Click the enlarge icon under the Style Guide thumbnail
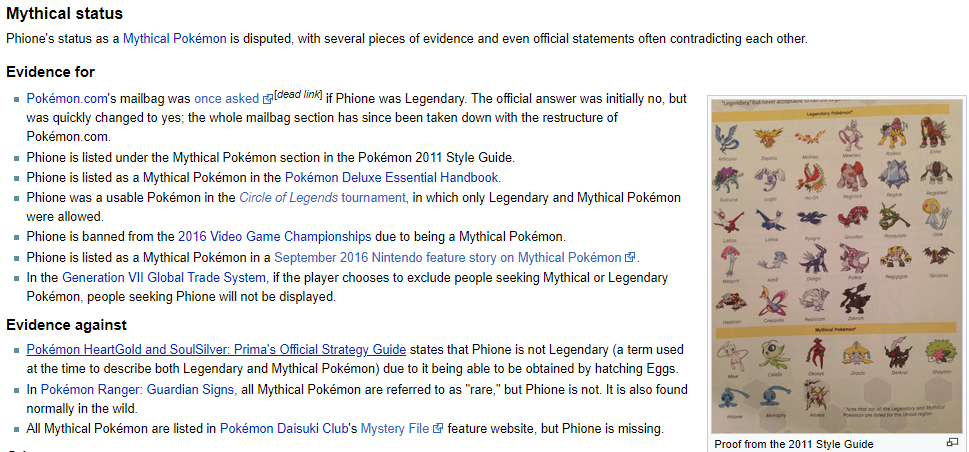 (952, 443)
